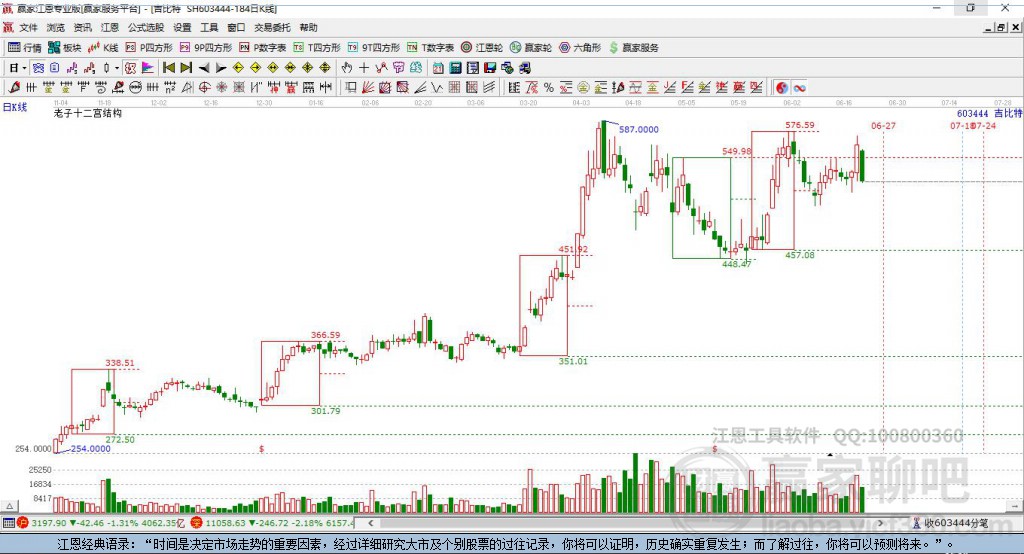Click the 448.47 price label
This screenshot has height=554, width=1024.
(737, 264)
